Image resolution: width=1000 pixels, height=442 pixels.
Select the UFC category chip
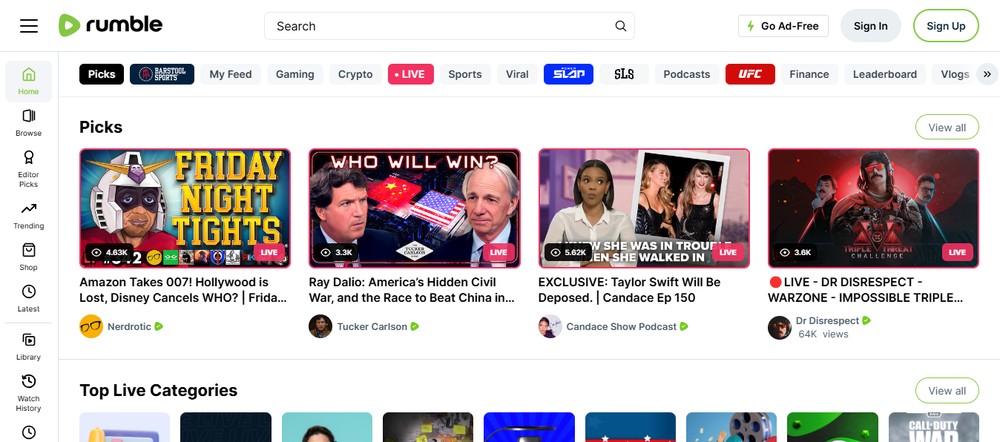pos(750,74)
